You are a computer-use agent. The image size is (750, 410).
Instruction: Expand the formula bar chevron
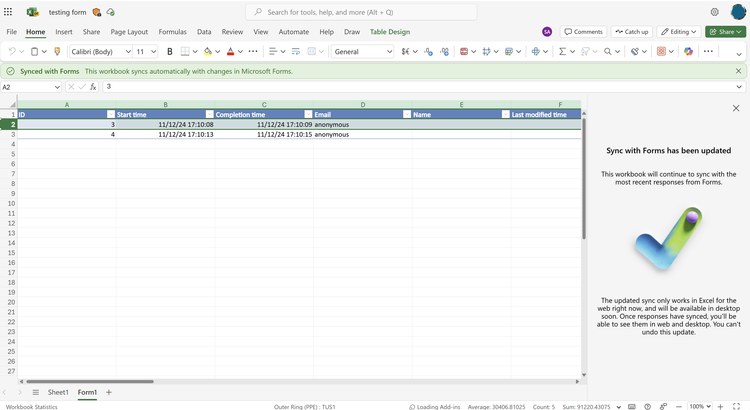739,87
